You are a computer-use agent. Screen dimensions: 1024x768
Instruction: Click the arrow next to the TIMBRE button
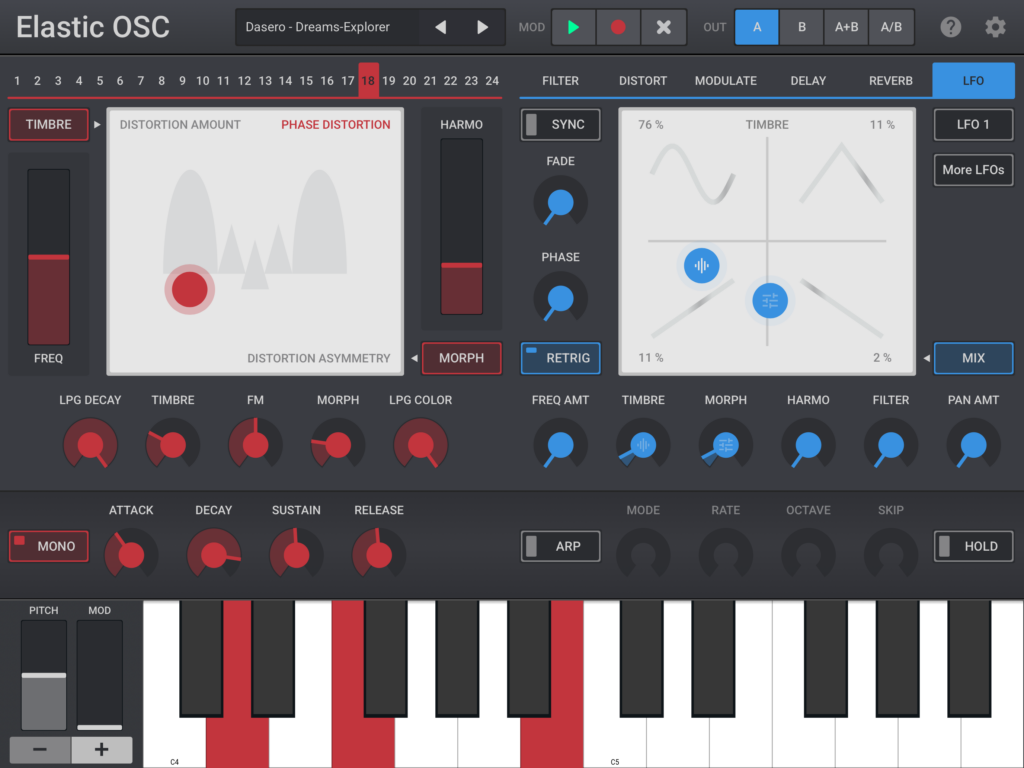(97, 124)
